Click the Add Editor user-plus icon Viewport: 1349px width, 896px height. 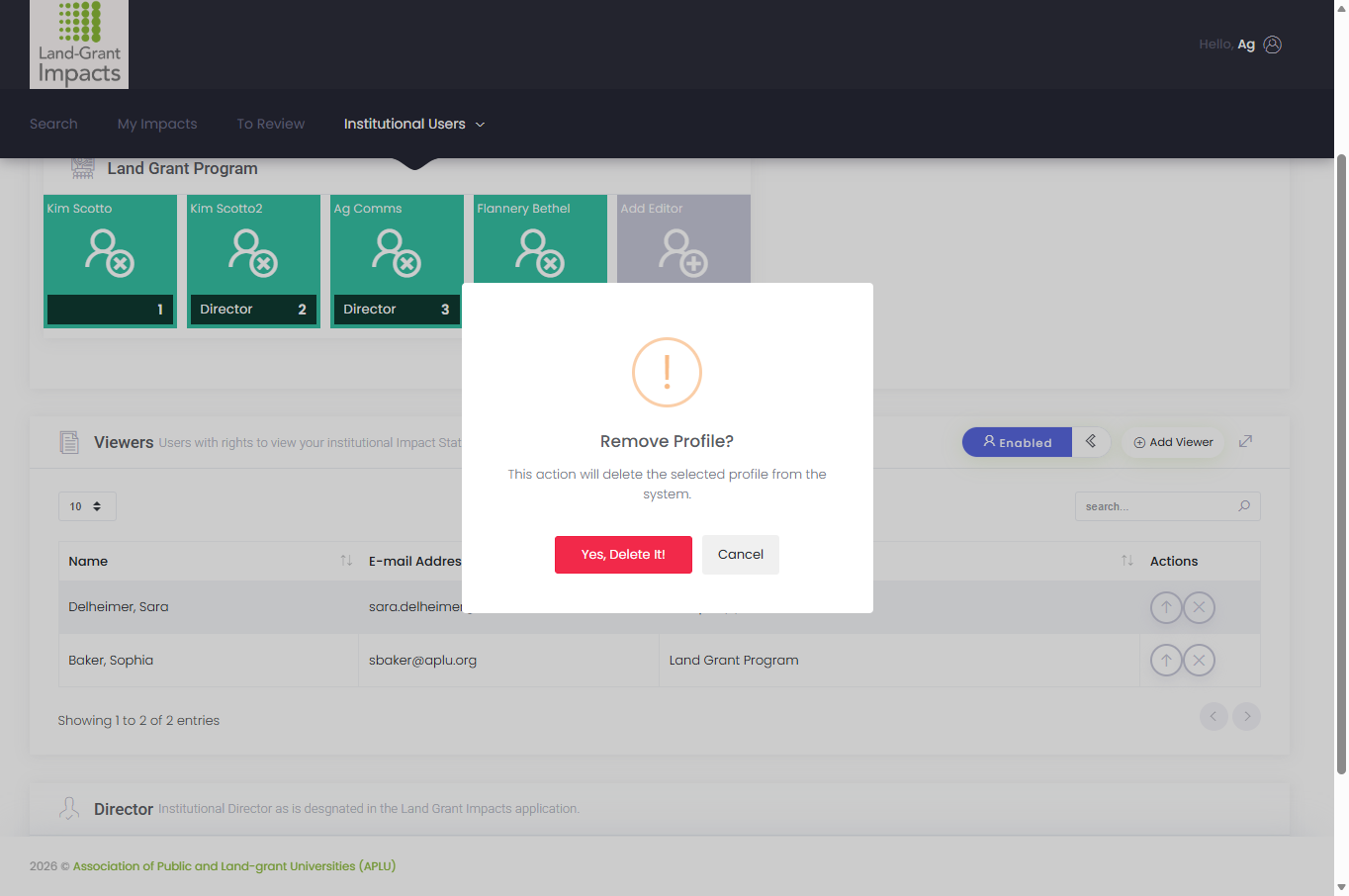(683, 253)
